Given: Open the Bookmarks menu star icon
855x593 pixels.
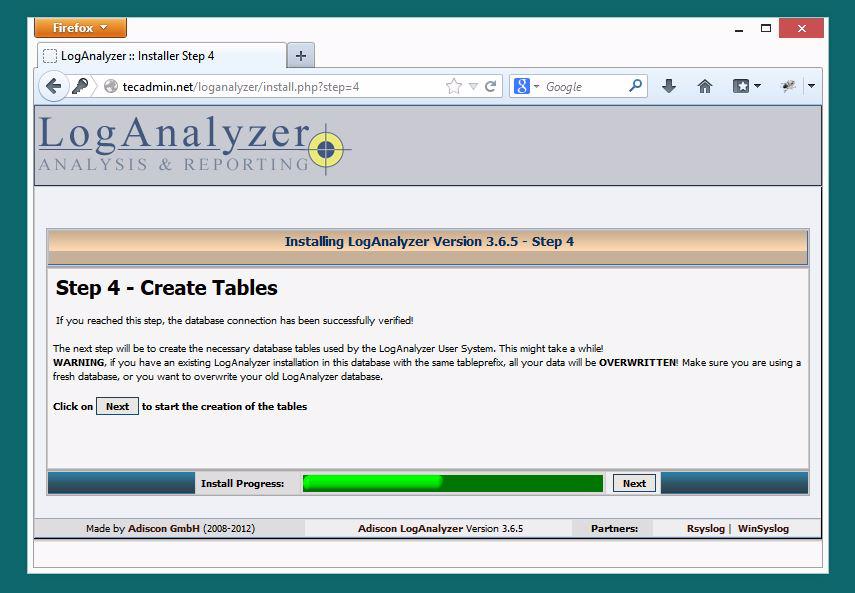Looking at the screenshot, I should 746,86.
